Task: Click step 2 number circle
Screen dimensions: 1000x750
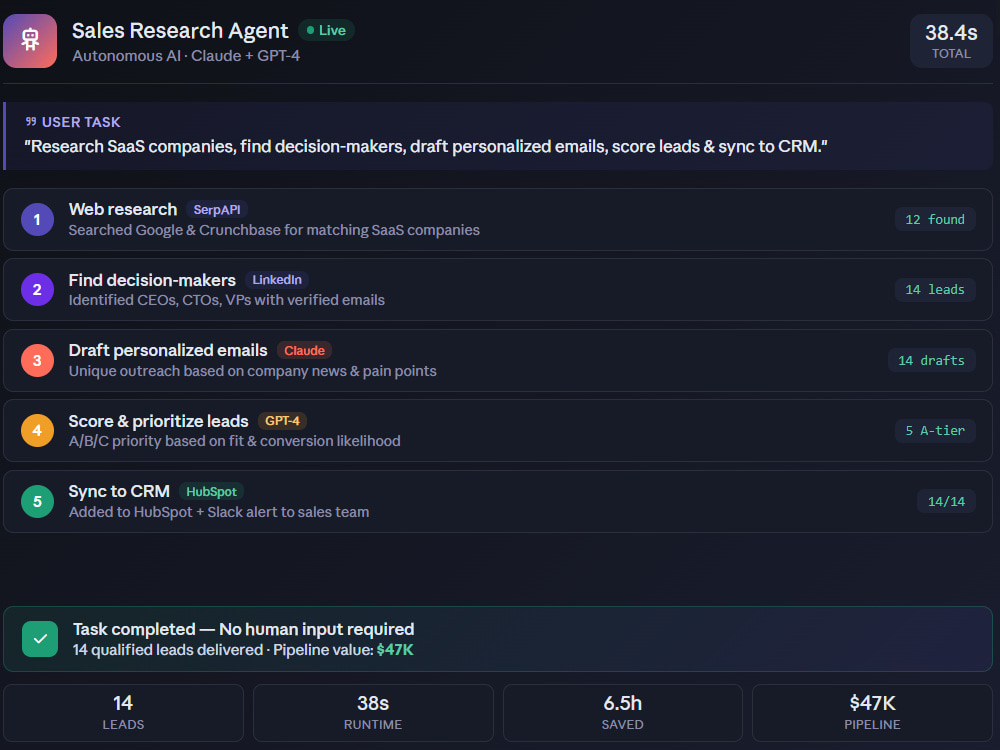Action: pyautogui.click(x=37, y=290)
